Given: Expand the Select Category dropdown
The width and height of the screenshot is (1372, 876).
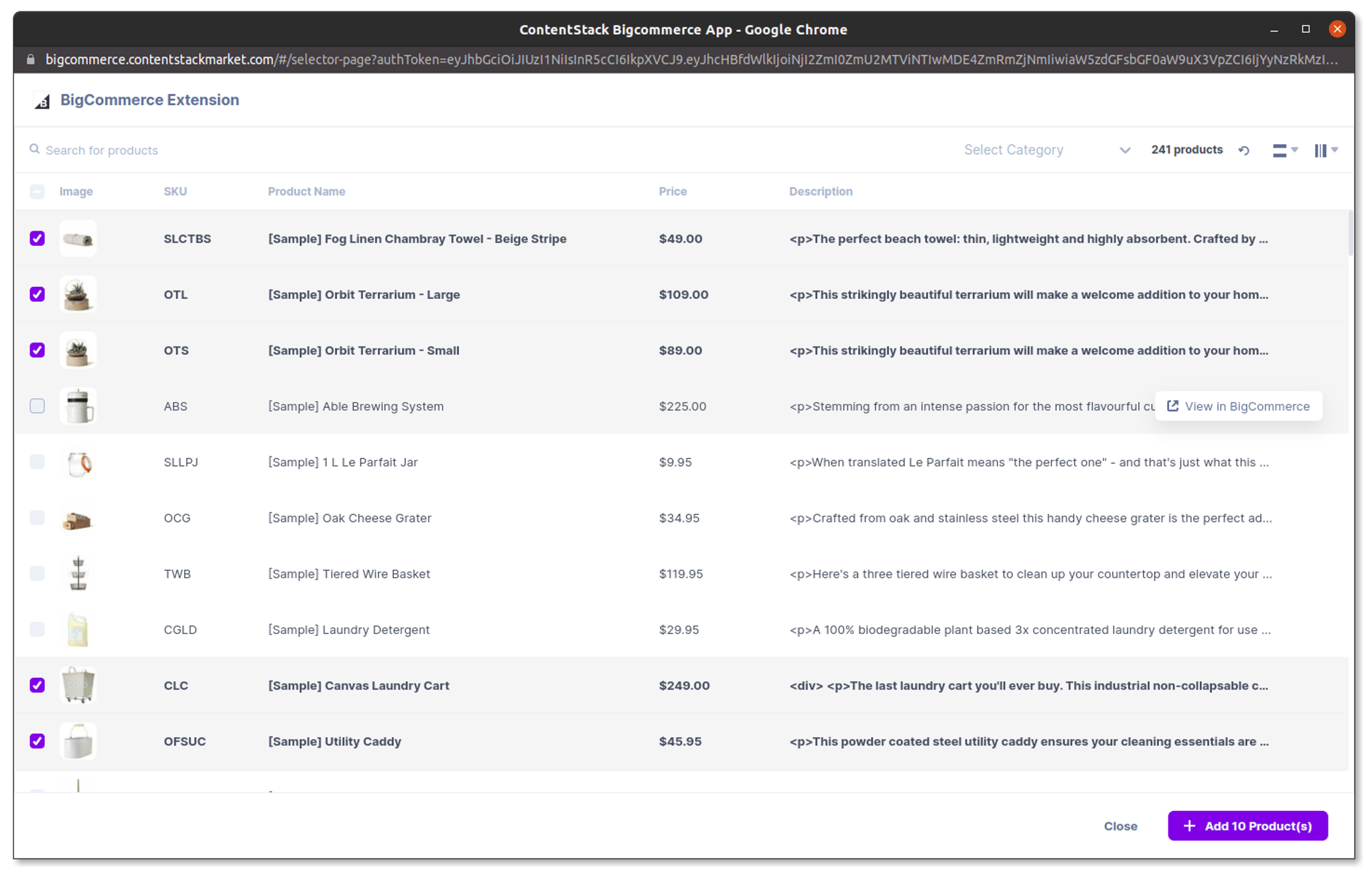Looking at the screenshot, I should coord(1047,150).
